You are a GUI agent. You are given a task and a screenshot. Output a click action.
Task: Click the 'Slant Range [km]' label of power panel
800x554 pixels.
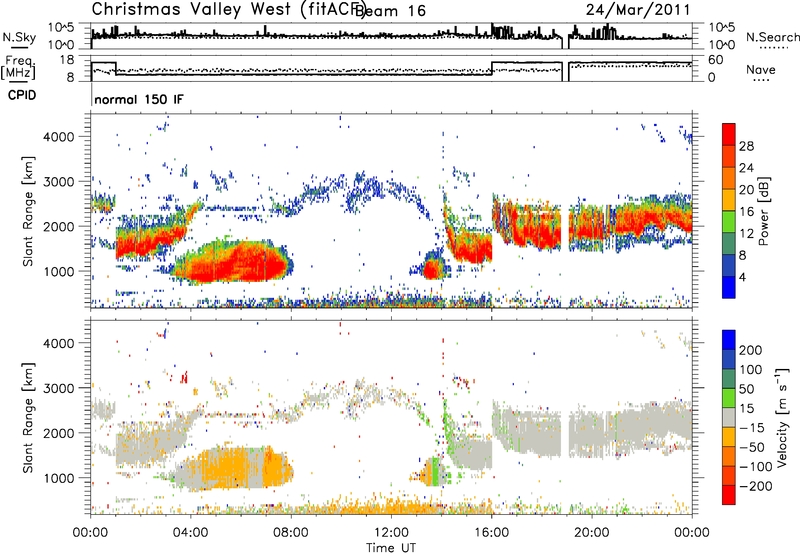(28, 211)
